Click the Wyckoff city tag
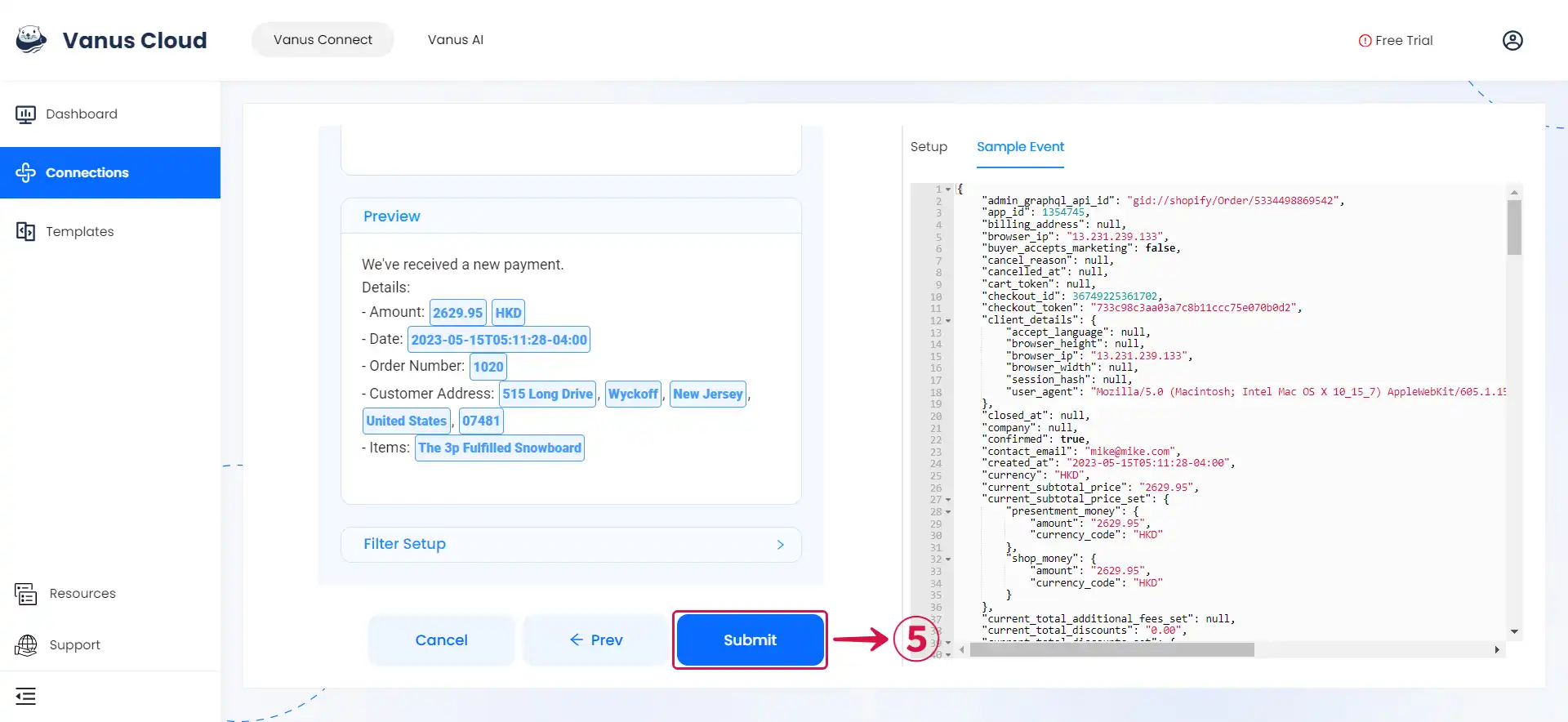Image resolution: width=1568 pixels, height=722 pixels. pos(633,394)
